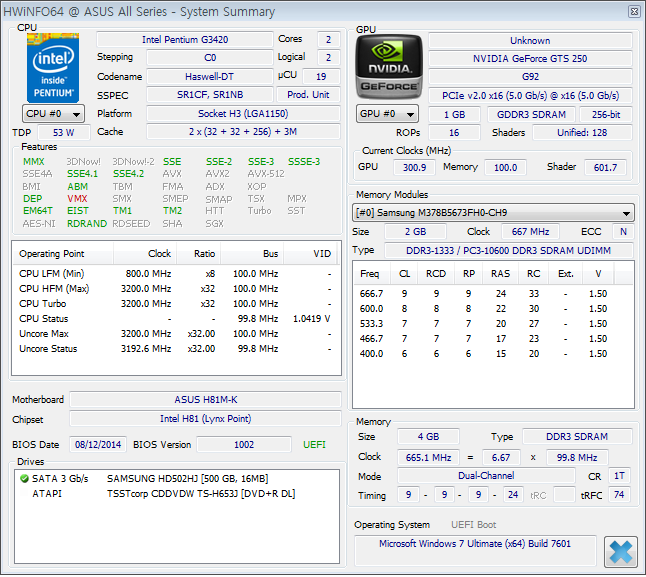Select the CPU Turbo row in clock table

click(x=175, y=303)
